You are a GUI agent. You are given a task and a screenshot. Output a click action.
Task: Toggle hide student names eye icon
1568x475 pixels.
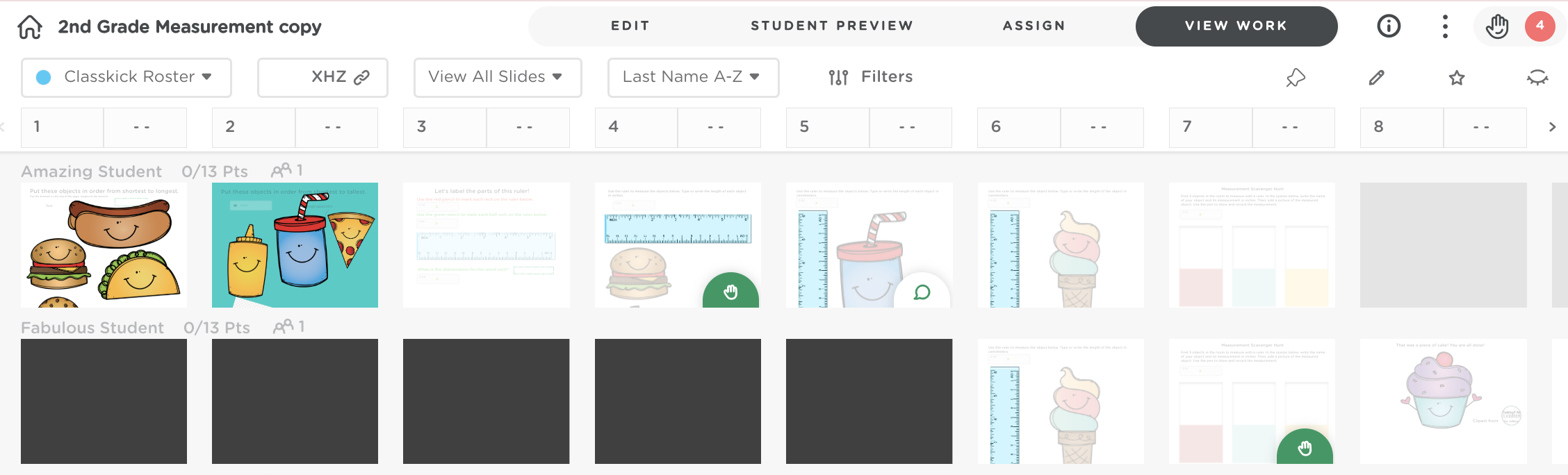[x=1537, y=78]
